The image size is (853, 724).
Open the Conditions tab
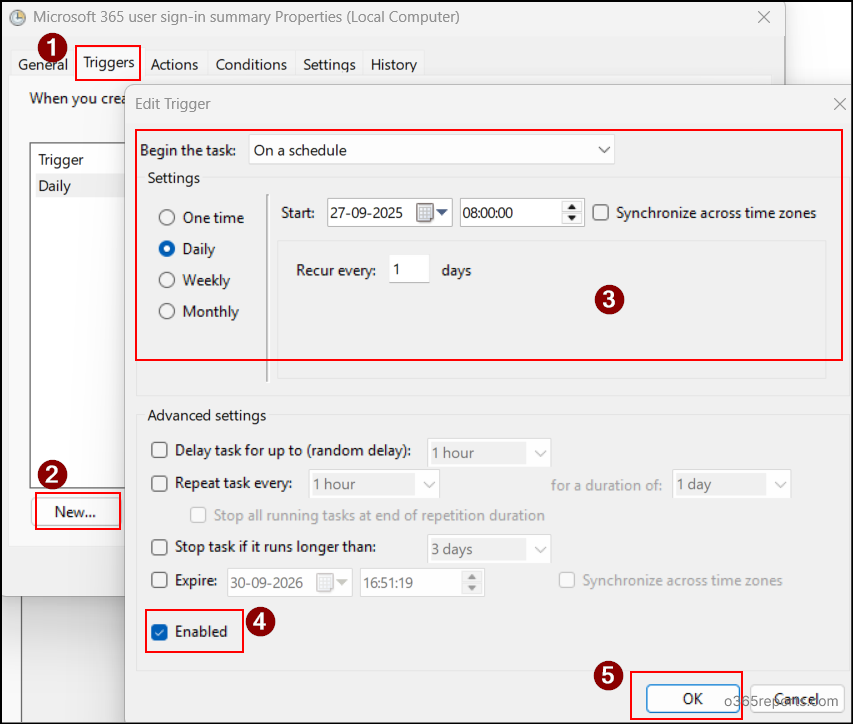pyautogui.click(x=251, y=64)
